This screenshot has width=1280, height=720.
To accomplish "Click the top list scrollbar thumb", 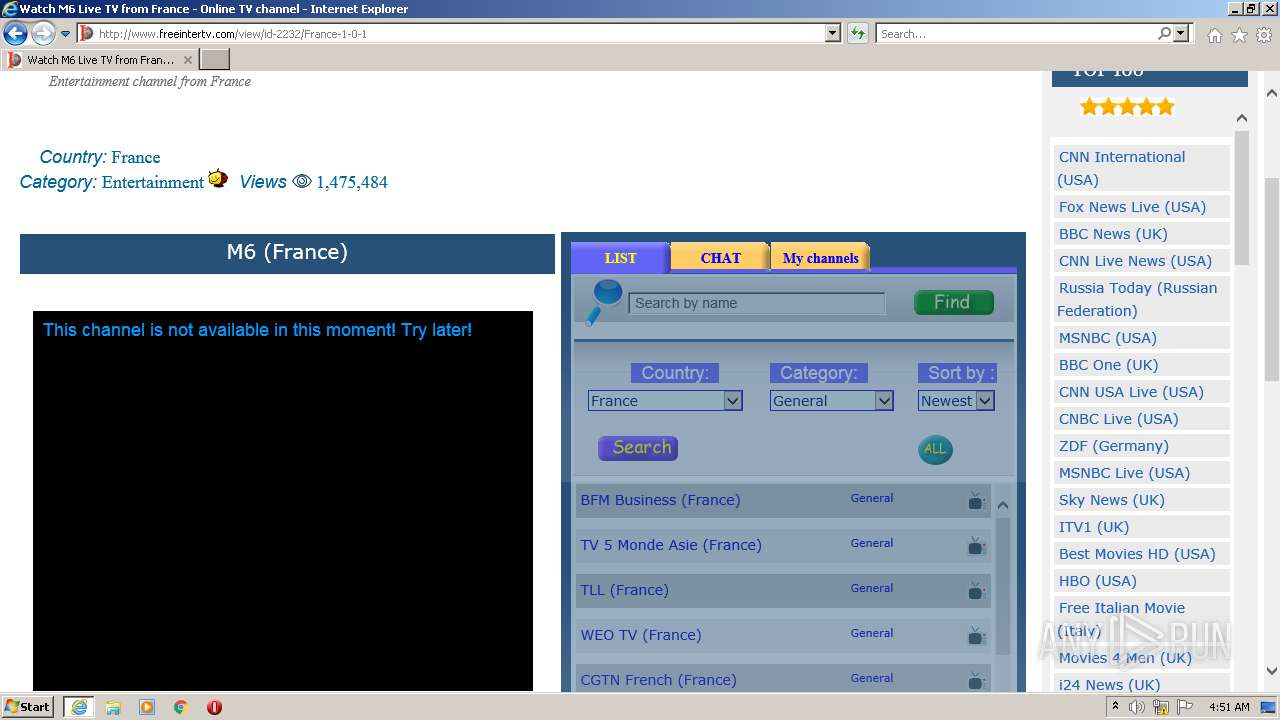I will coord(1241,197).
